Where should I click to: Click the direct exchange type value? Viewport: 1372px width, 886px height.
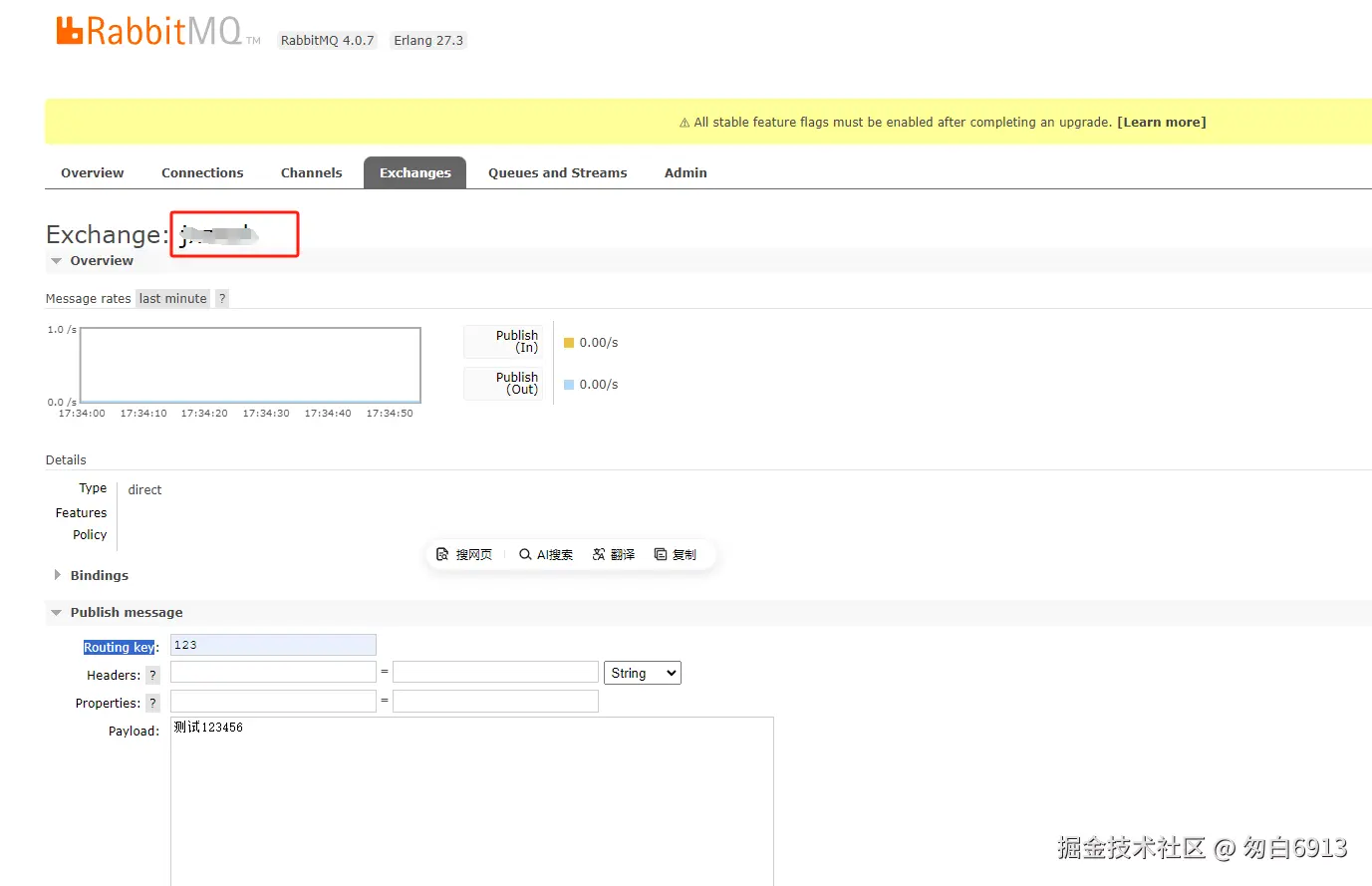click(144, 490)
